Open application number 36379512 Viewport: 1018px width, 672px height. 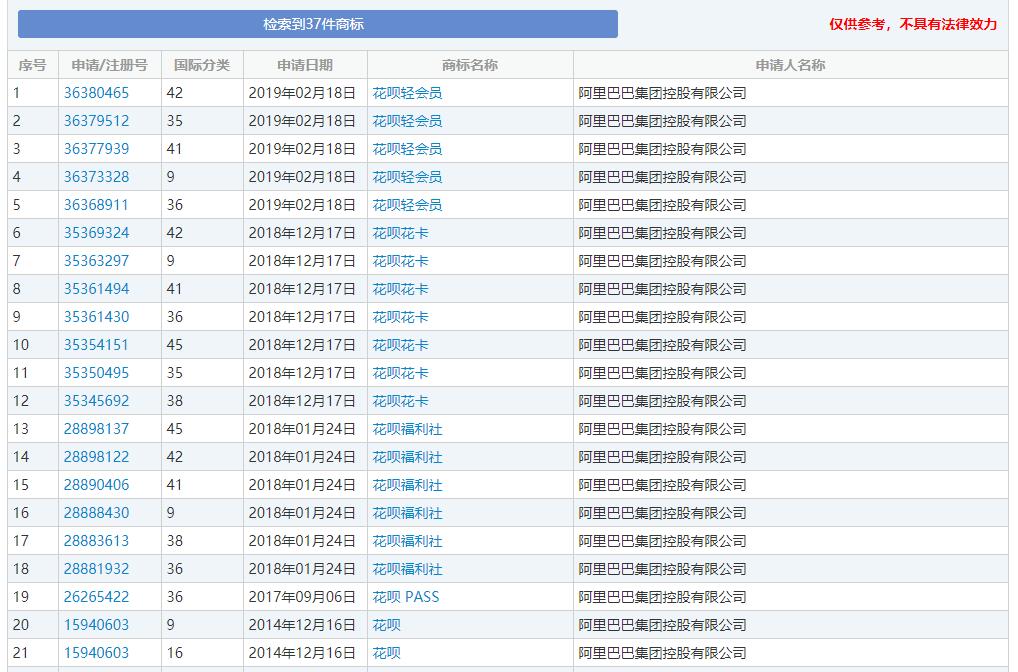tap(96, 121)
